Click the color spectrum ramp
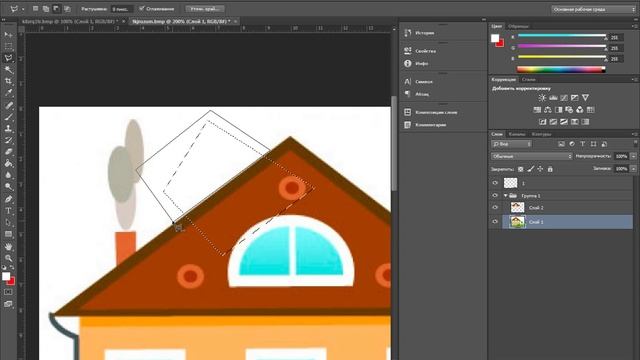 pyautogui.click(x=561, y=69)
